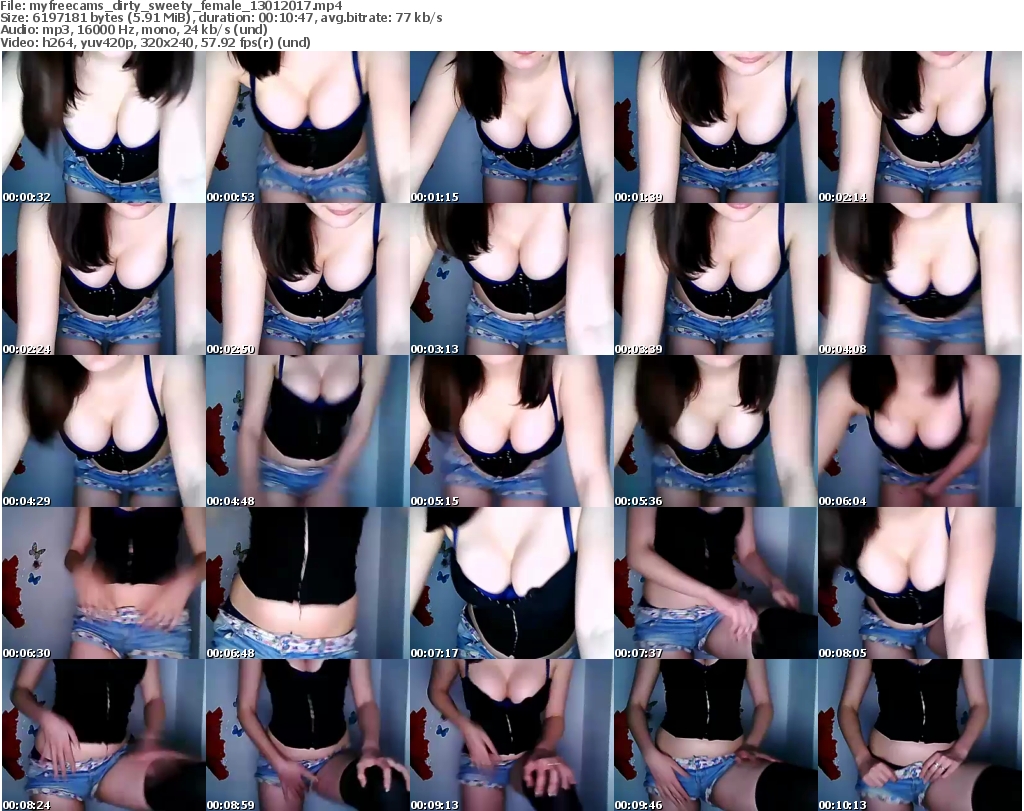Click the frame with timestamp 00:09:13
This screenshot has width=1024, height=811.
(511, 735)
